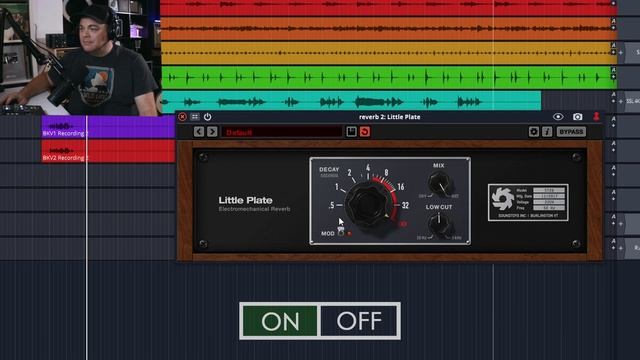
Task: Open automation A on the green track
Action: 613,70
